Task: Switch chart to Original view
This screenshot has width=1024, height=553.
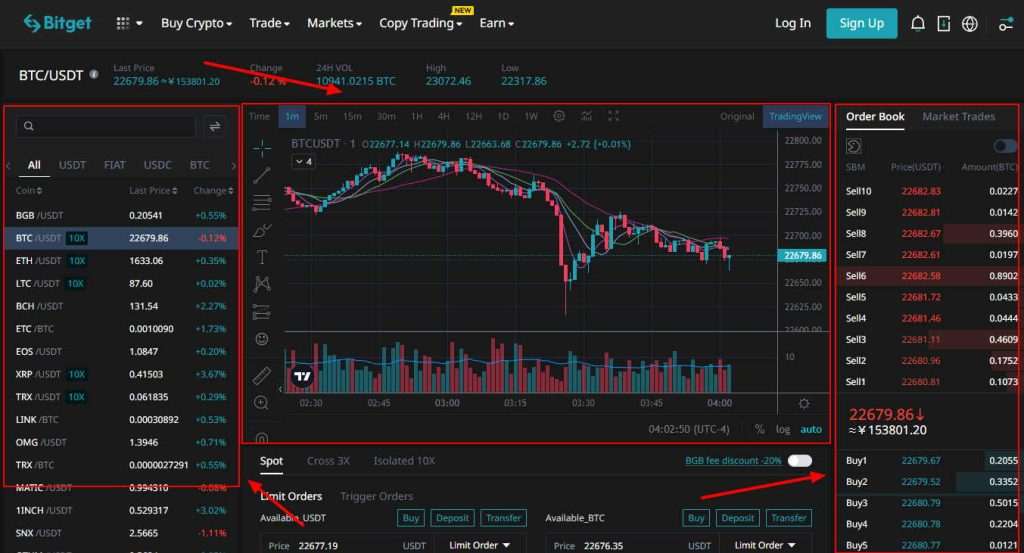Action: (x=737, y=116)
